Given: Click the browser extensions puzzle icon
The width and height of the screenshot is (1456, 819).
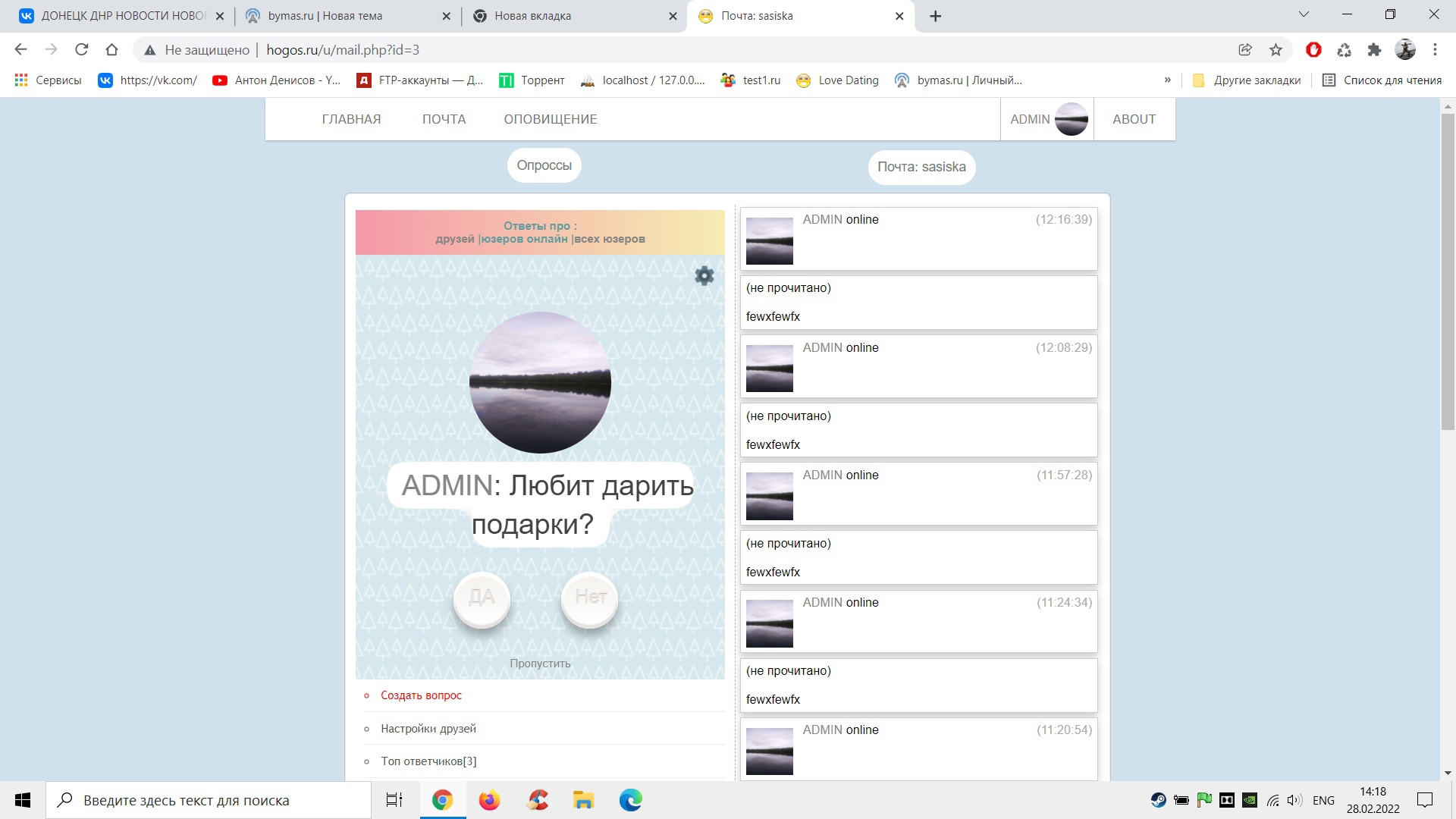Looking at the screenshot, I should (x=1374, y=50).
